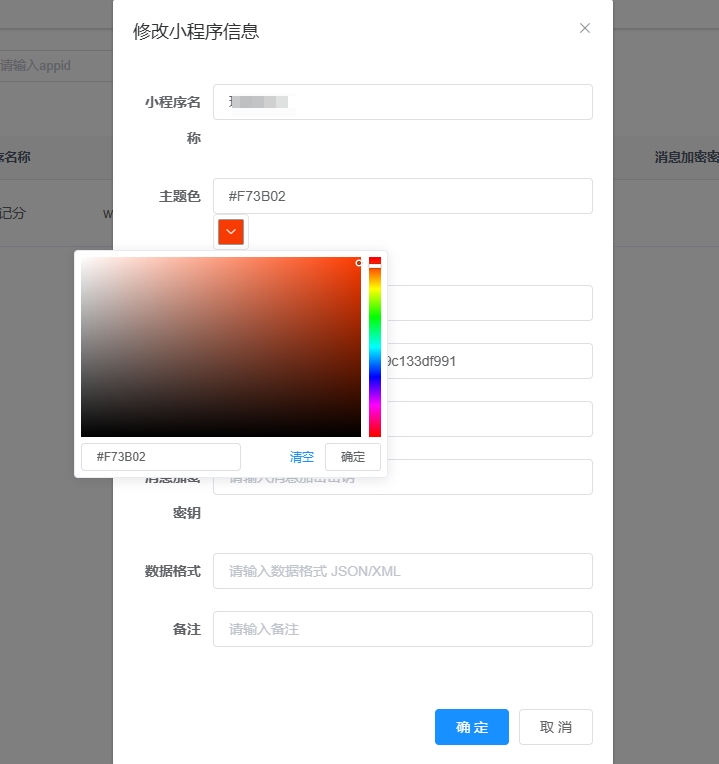The width and height of the screenshot is (719, 764).
Task: Pick black at the color panel's bottom edge
Action: click(x=220, y=434)
